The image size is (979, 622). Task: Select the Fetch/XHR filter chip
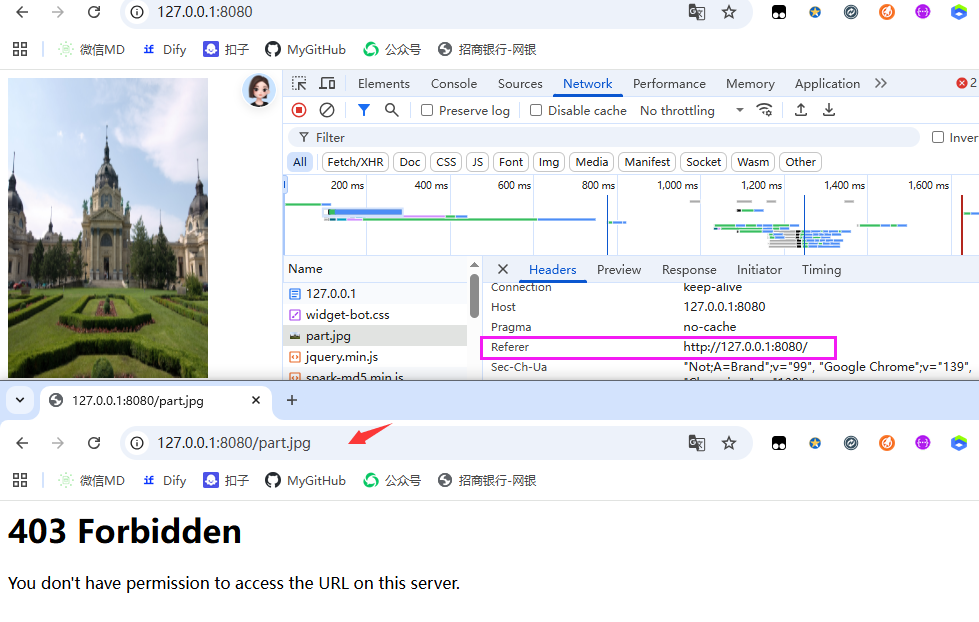click(355, 162)
